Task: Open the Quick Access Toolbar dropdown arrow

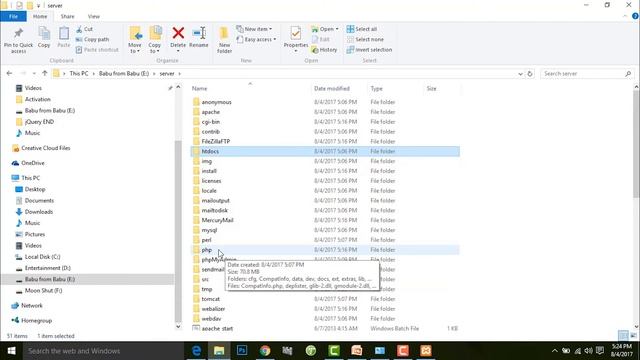Action: click(x=38, y=6)
